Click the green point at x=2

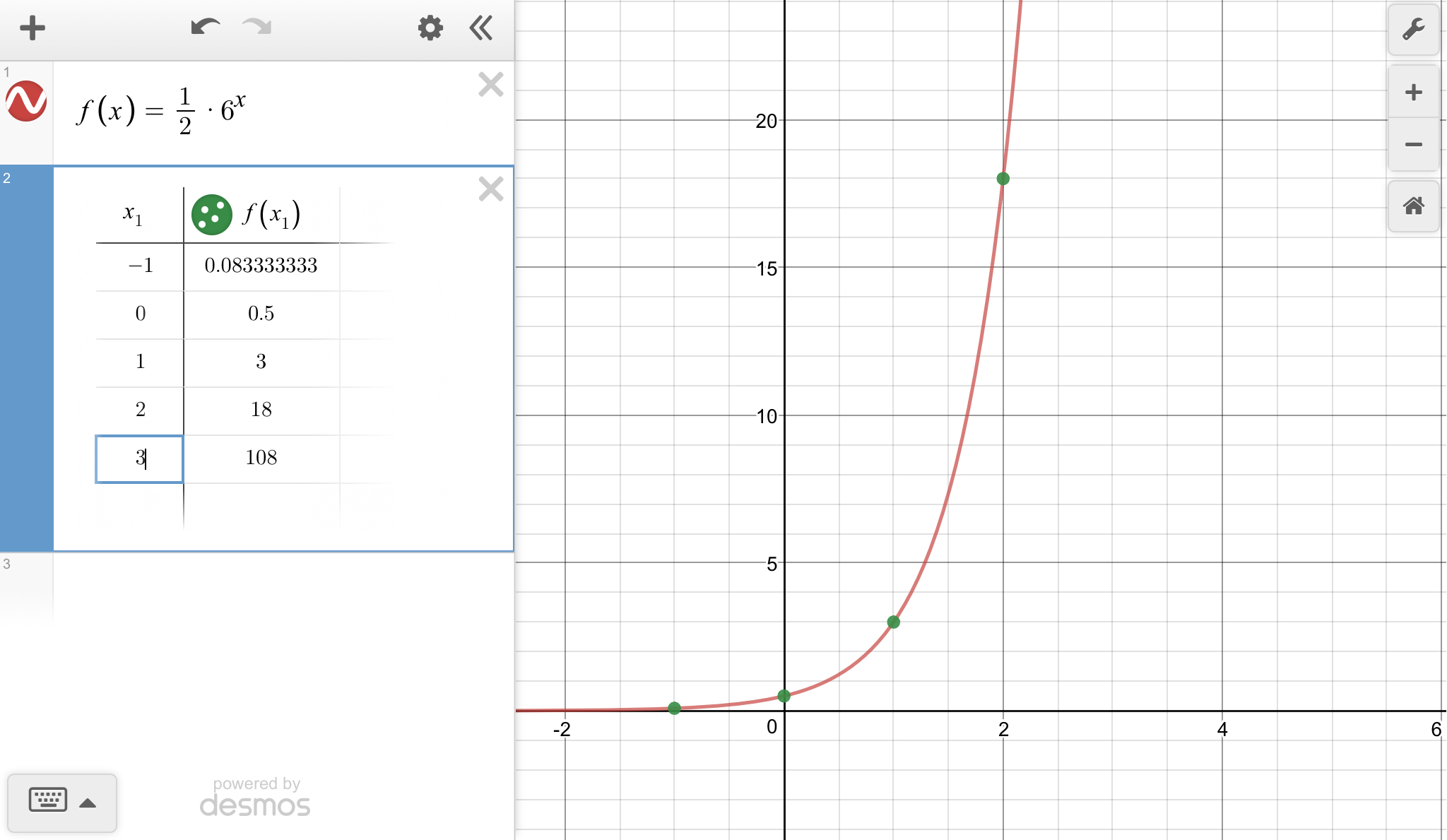(1003, 179)
